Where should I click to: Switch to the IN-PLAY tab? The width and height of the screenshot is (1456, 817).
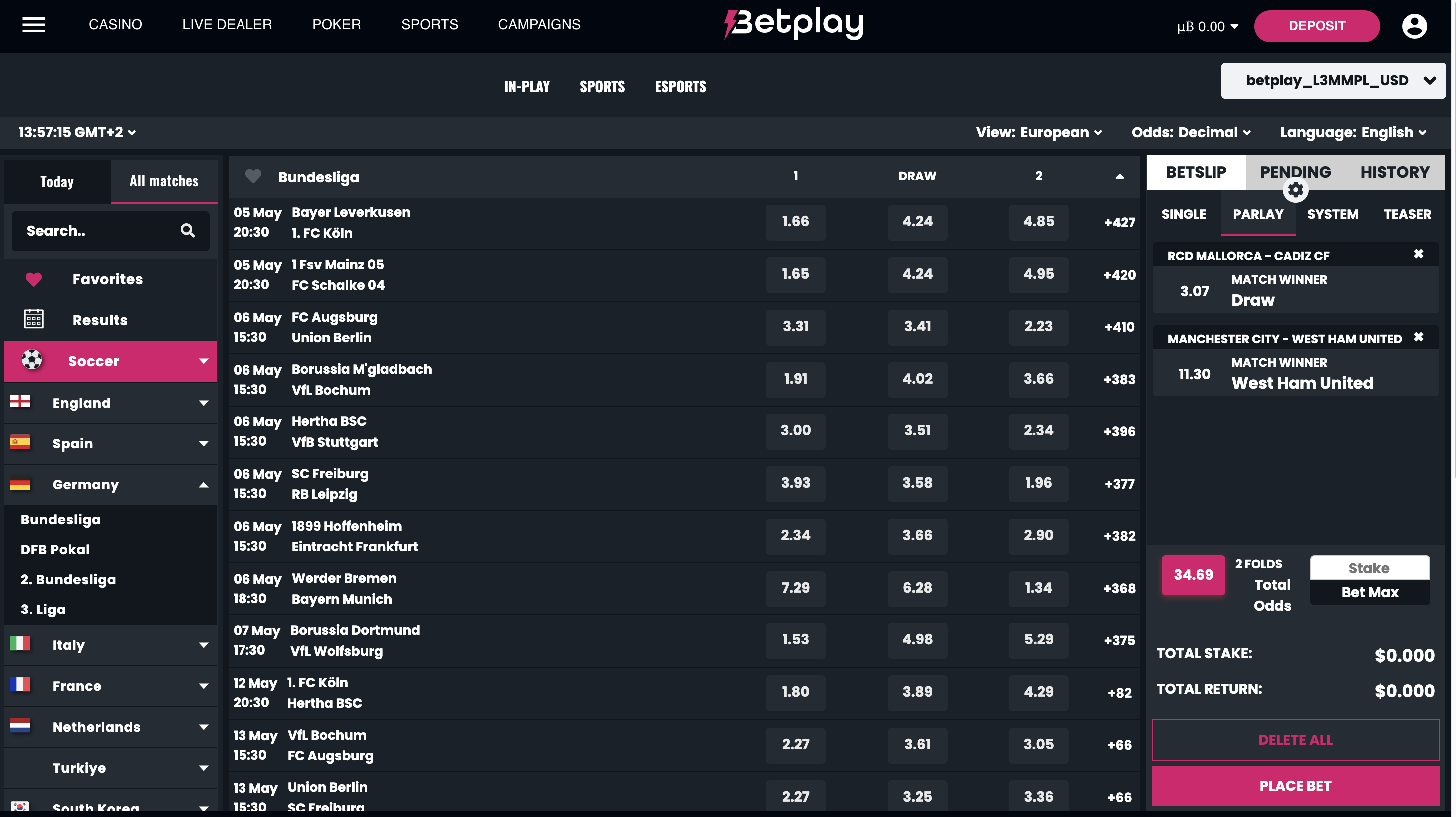tap(527, 86)
